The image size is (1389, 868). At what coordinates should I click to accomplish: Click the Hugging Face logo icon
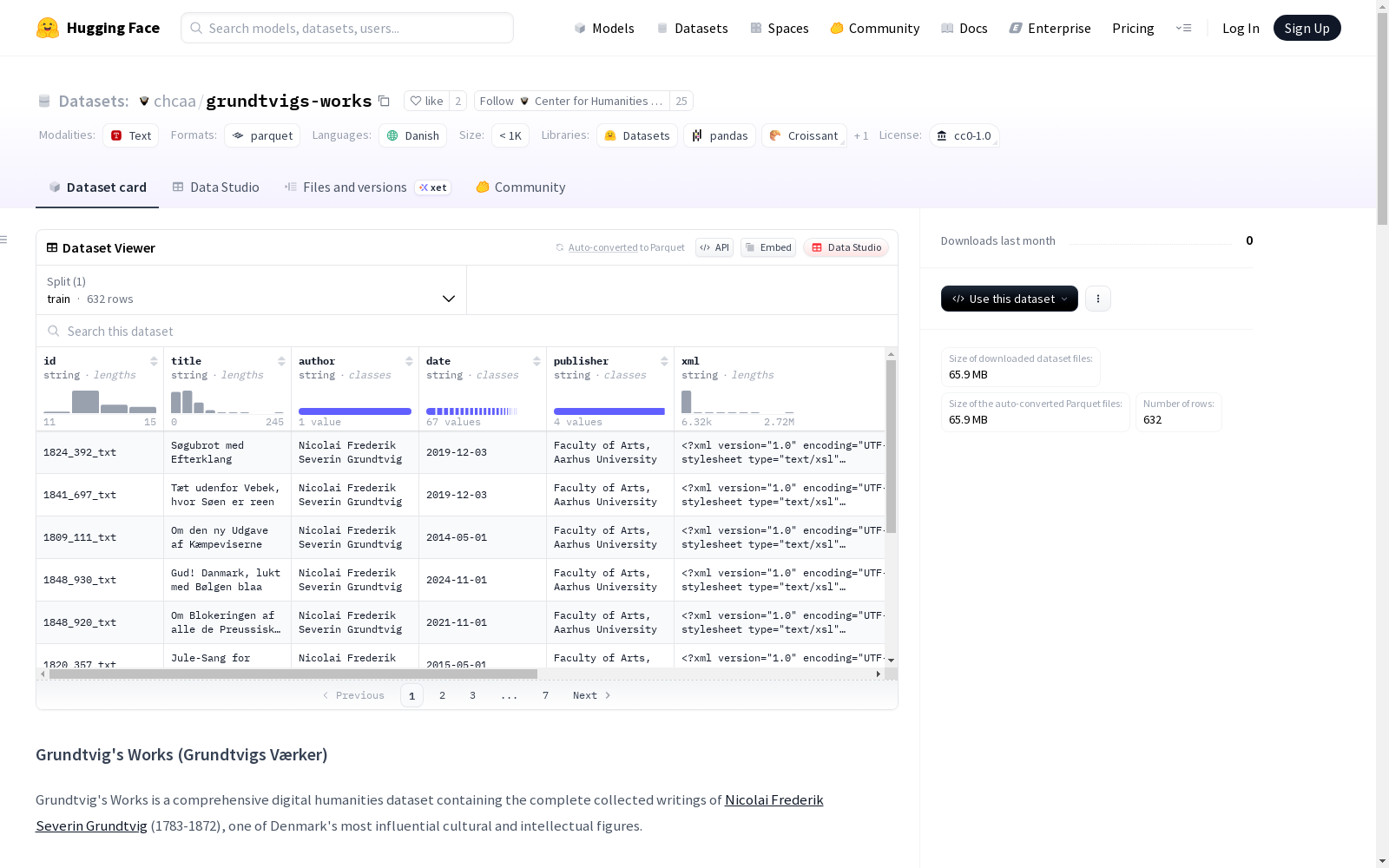(x=48, y=28)
